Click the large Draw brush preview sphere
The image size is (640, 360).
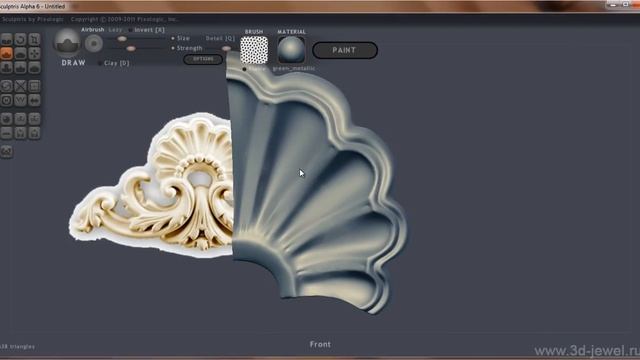point(67,43)
